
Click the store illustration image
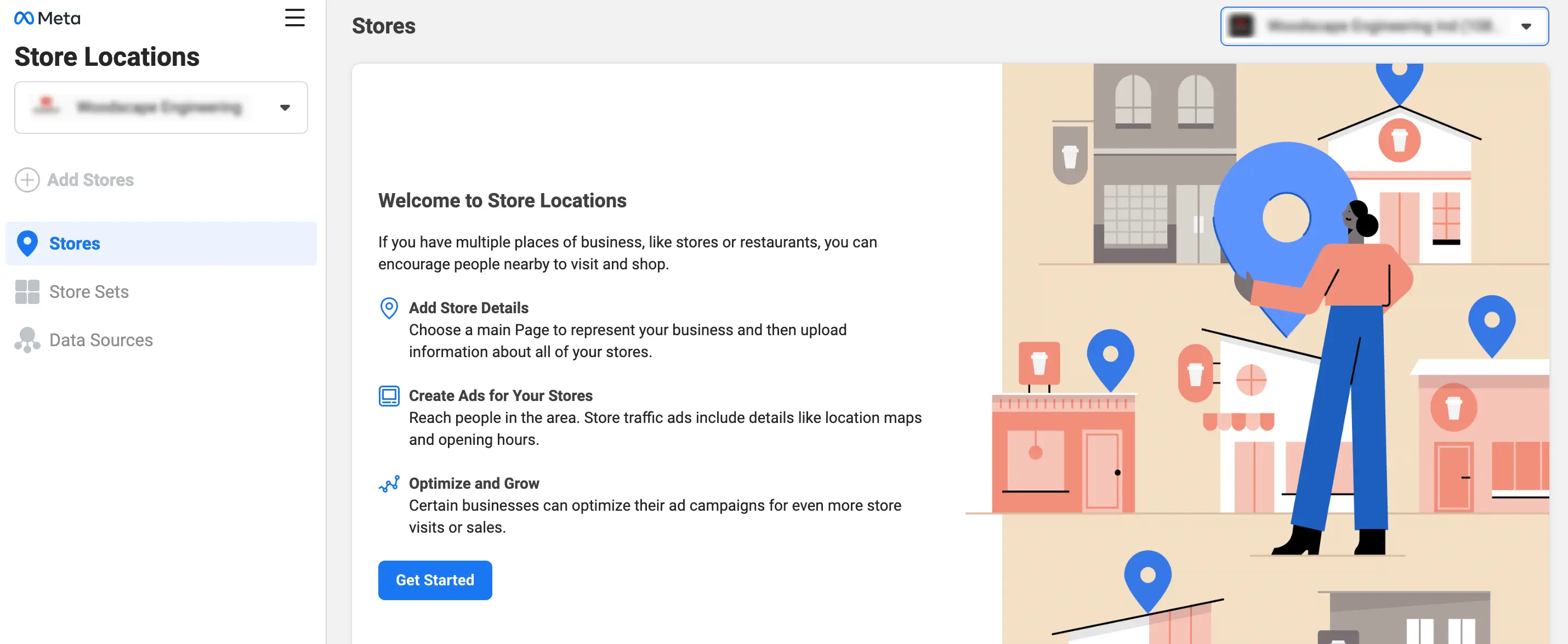(x=1275, y=353)
